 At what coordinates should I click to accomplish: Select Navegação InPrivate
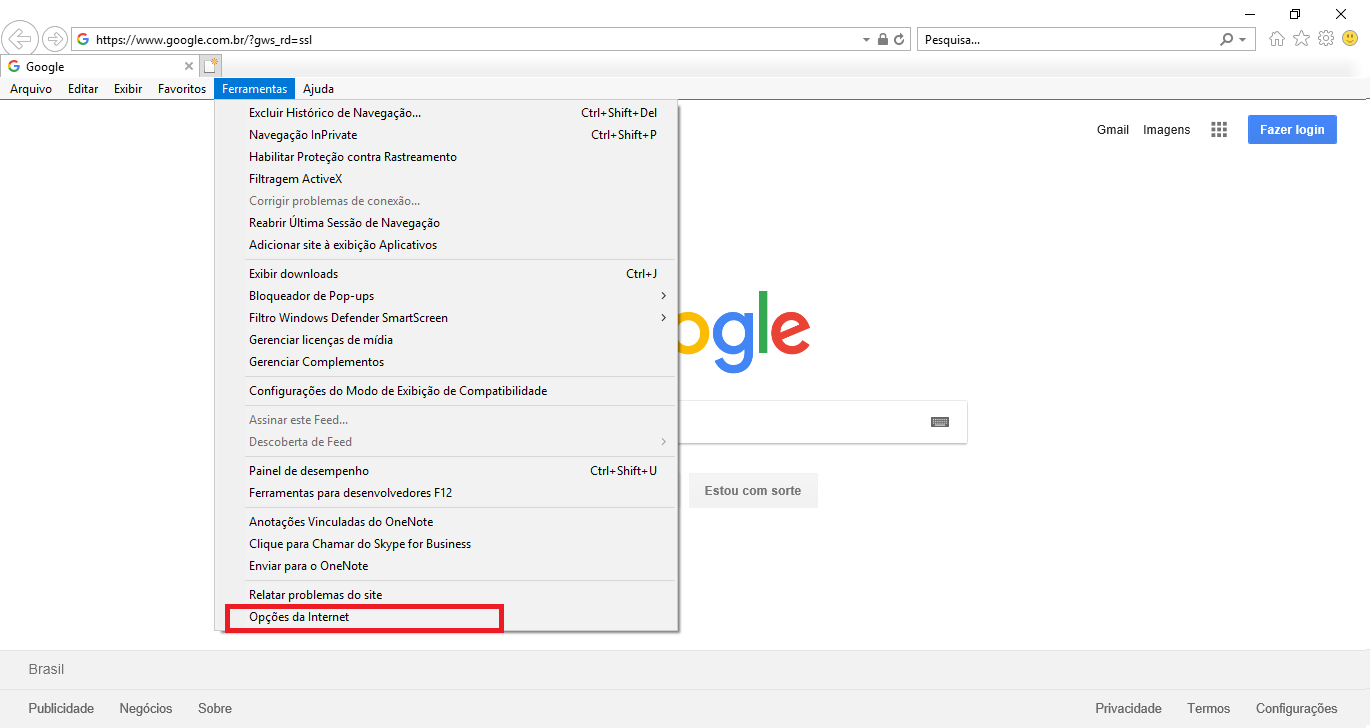coord(448,135)
